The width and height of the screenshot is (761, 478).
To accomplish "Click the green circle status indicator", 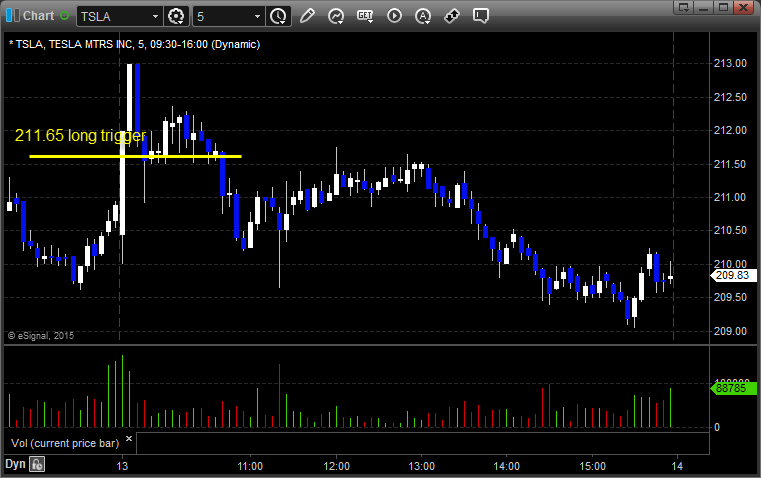I will point(65,16).
